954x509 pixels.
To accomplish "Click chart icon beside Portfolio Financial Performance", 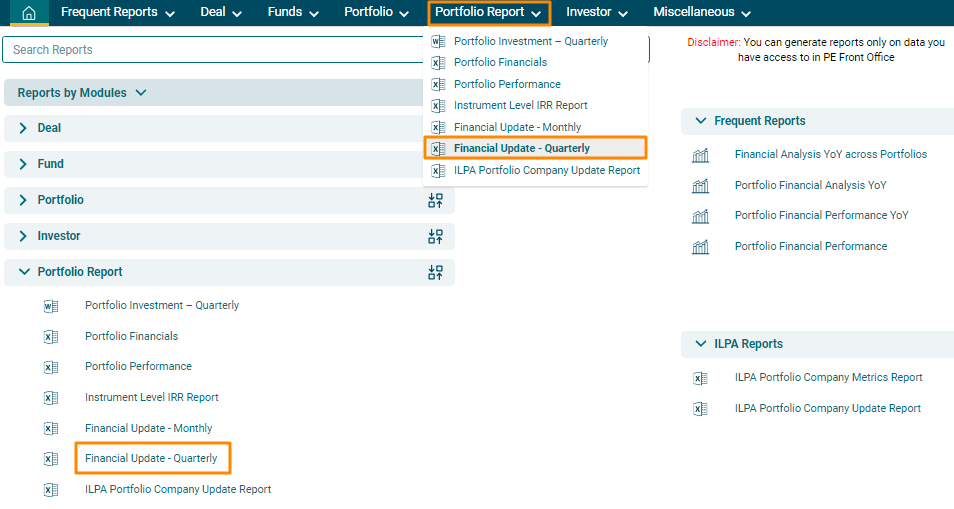I will (x=700, y=247).
